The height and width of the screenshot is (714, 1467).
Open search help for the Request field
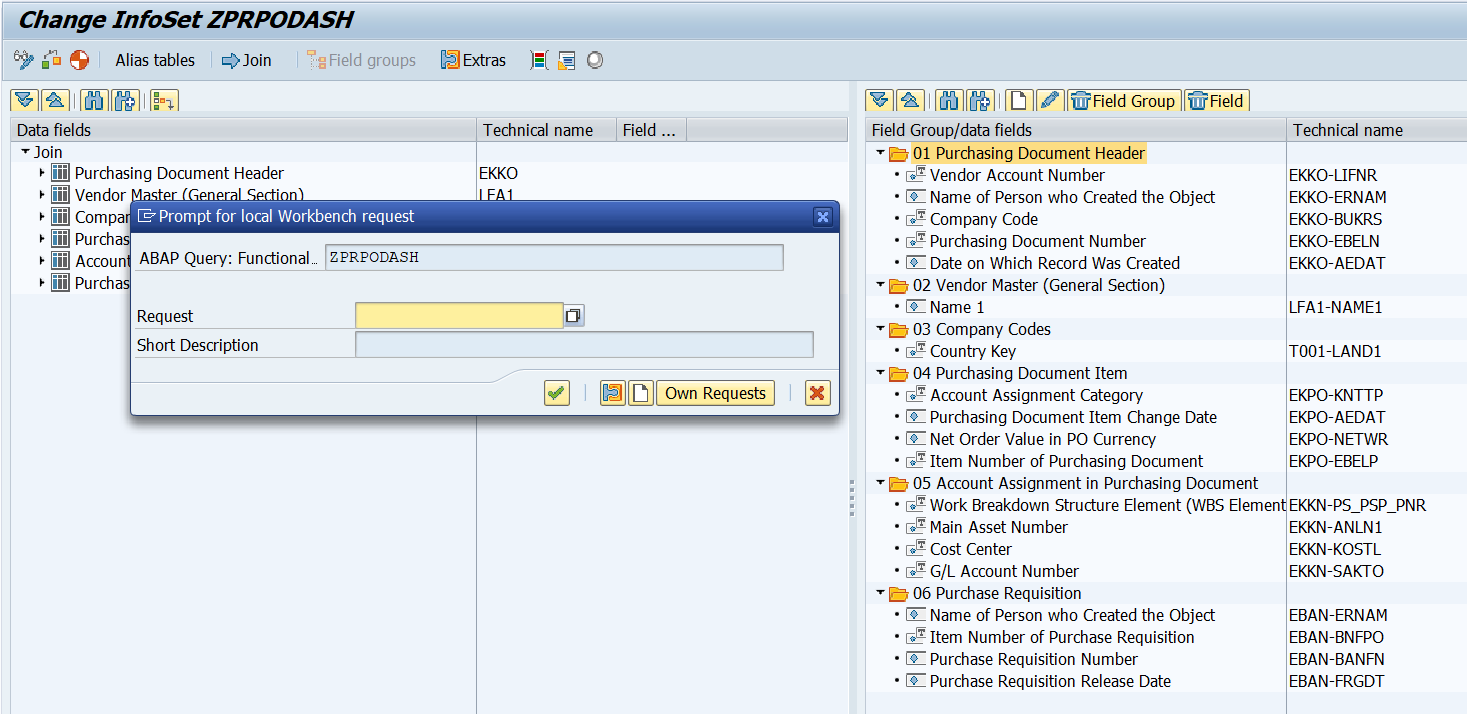pyautogui.click(x=572, y=315)
